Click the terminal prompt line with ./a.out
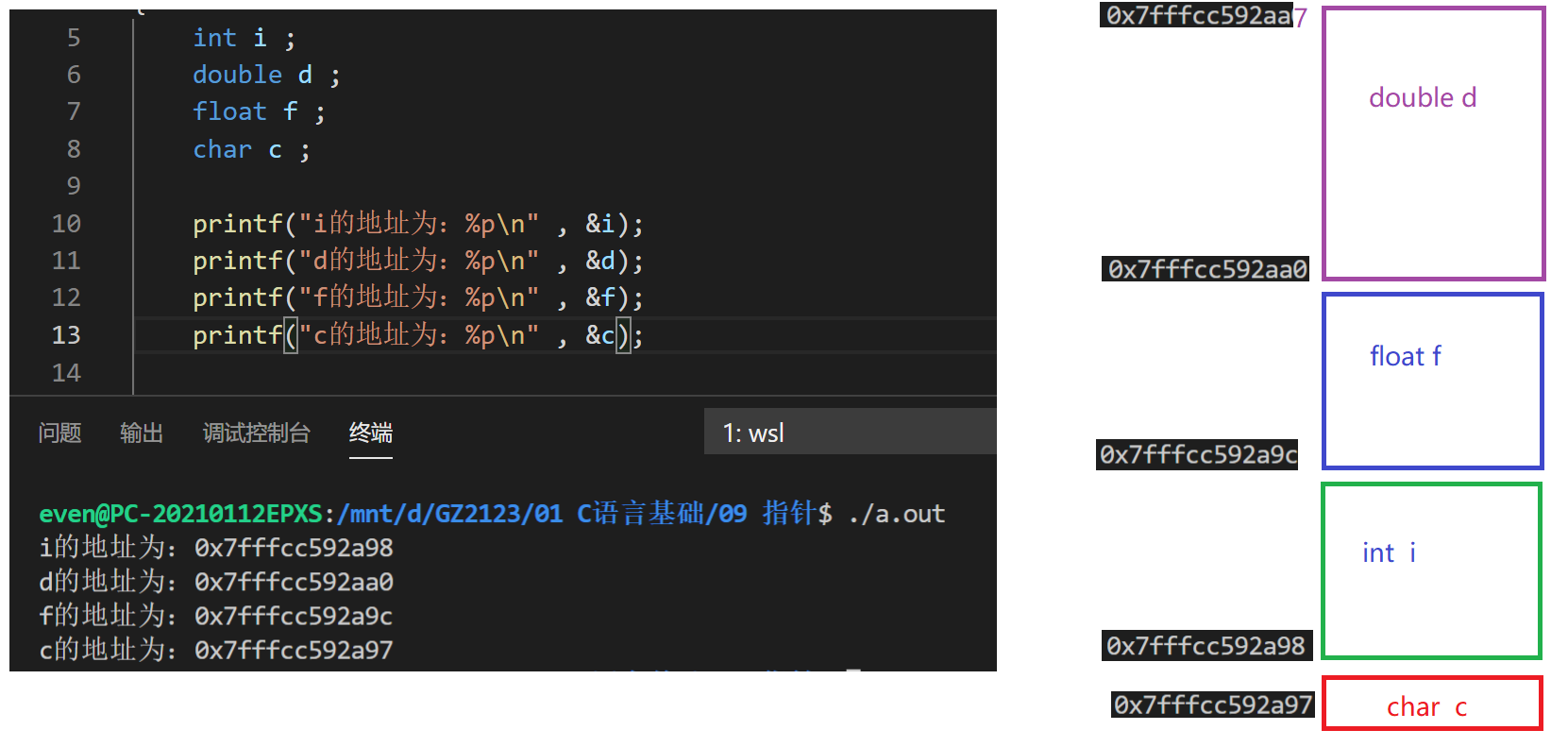The width and height of the screenshot is (1568, 747). (x=492, y=514)
